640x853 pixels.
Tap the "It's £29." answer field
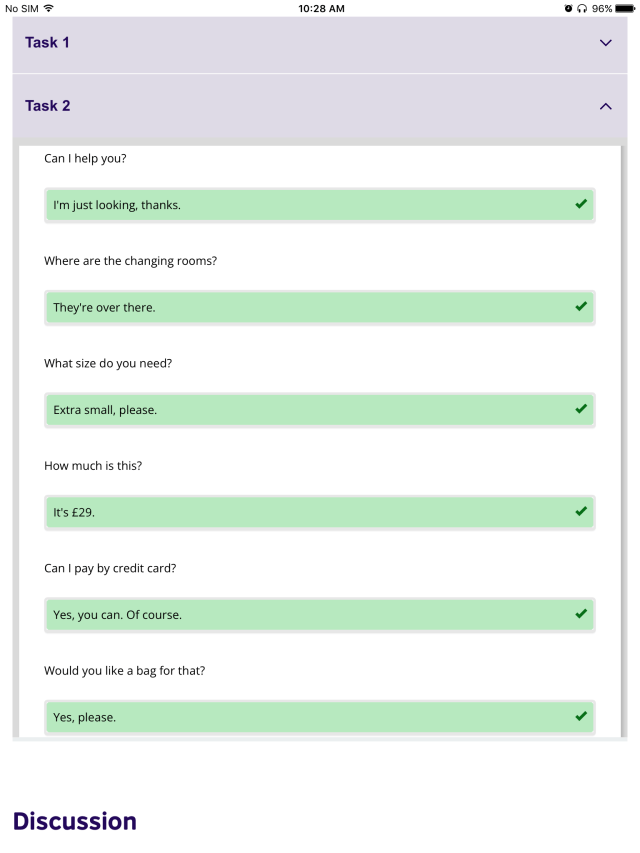click(300, 512)
